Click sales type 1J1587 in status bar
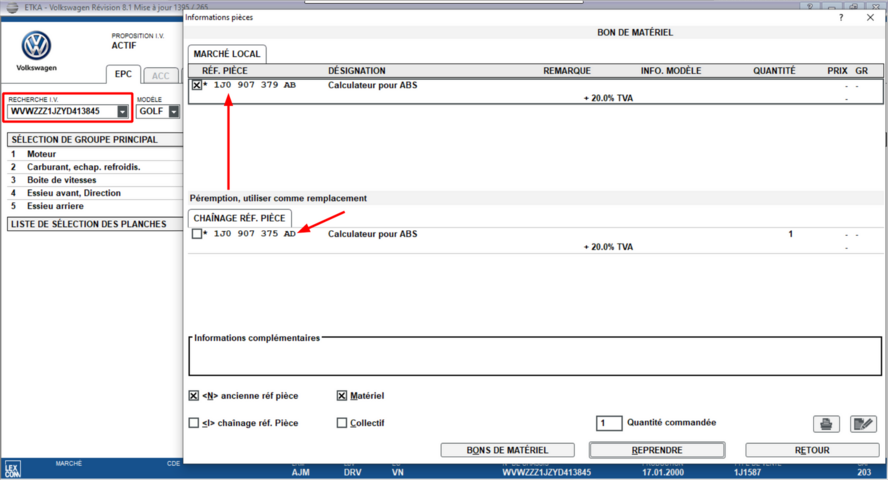The height and width of the screenshot is (480, 888). 748,472
